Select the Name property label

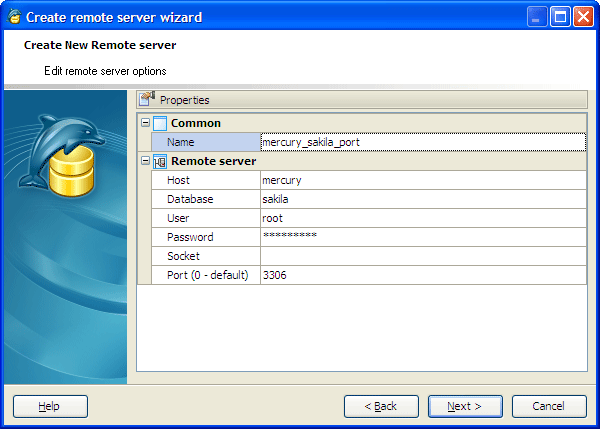[x=206, y=142]
